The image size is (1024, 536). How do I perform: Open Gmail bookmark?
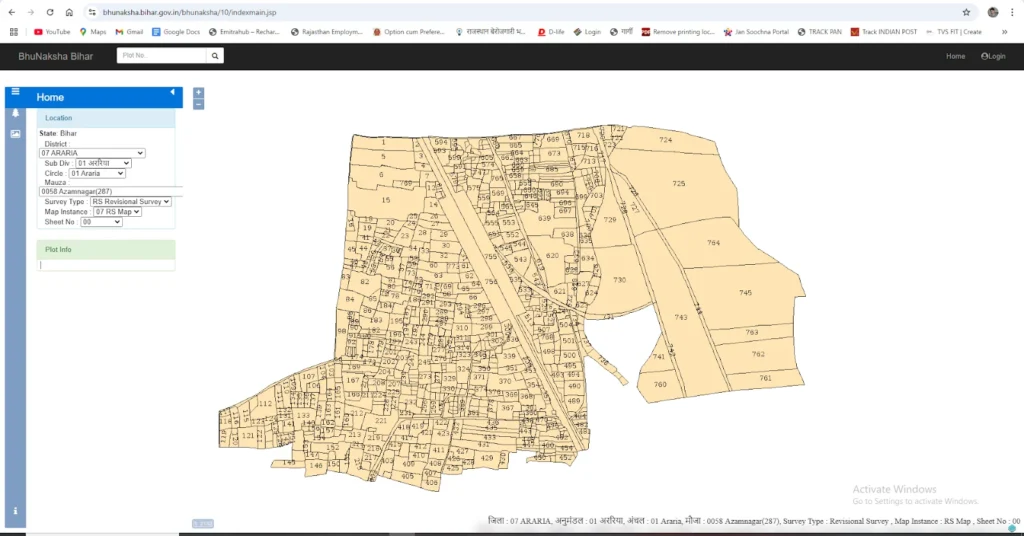click(x=129, y=31)
